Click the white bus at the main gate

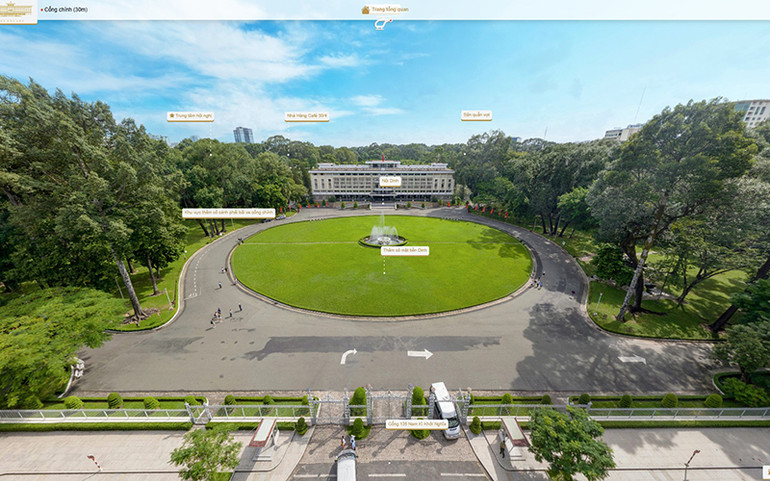point(444,409)
